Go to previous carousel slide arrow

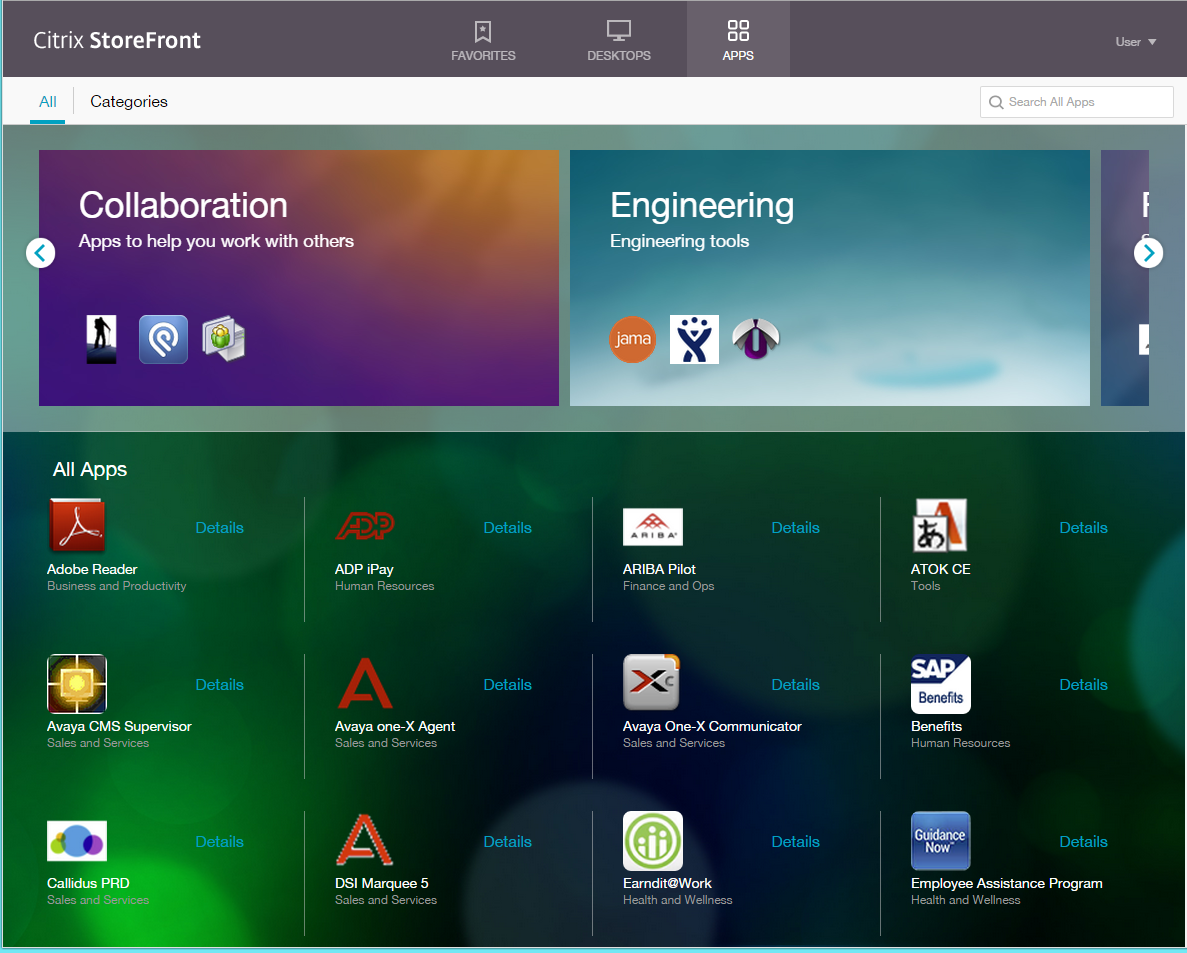pyautogui.click(x=40, y=253)
